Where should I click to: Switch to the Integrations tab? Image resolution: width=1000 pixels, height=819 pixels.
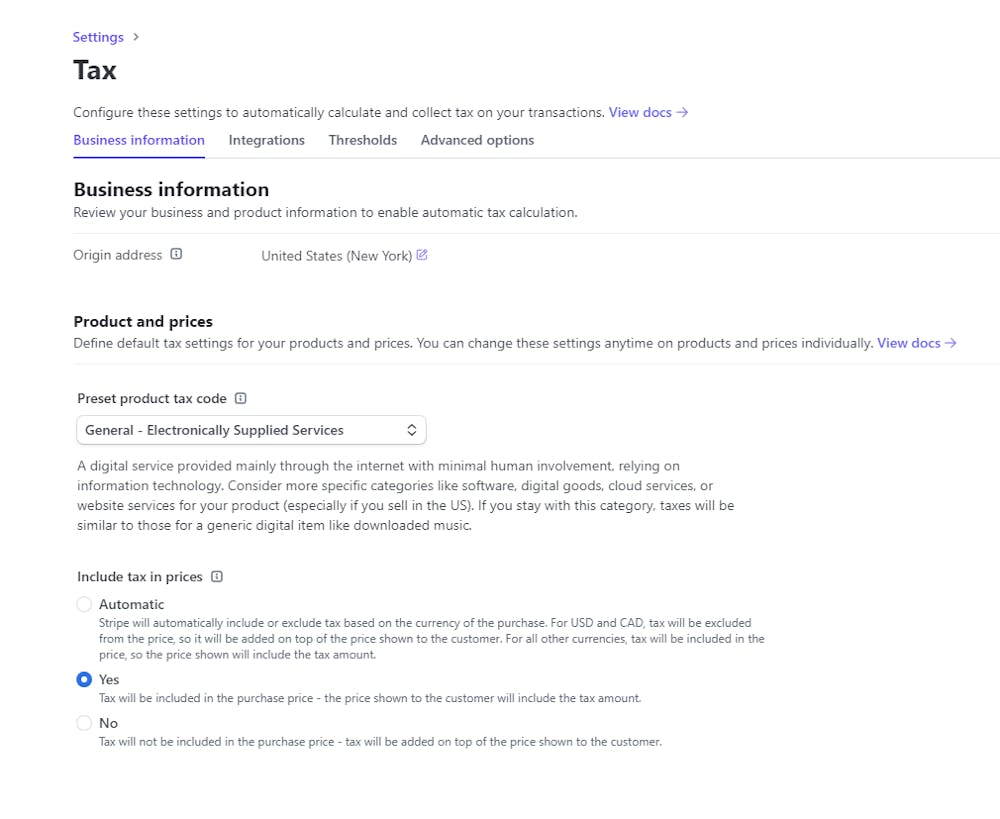click(266, 140)
